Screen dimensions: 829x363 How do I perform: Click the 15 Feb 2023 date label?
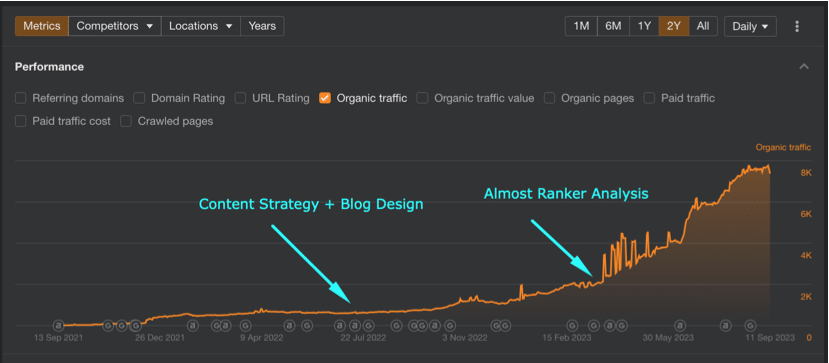tap(567, 337)
